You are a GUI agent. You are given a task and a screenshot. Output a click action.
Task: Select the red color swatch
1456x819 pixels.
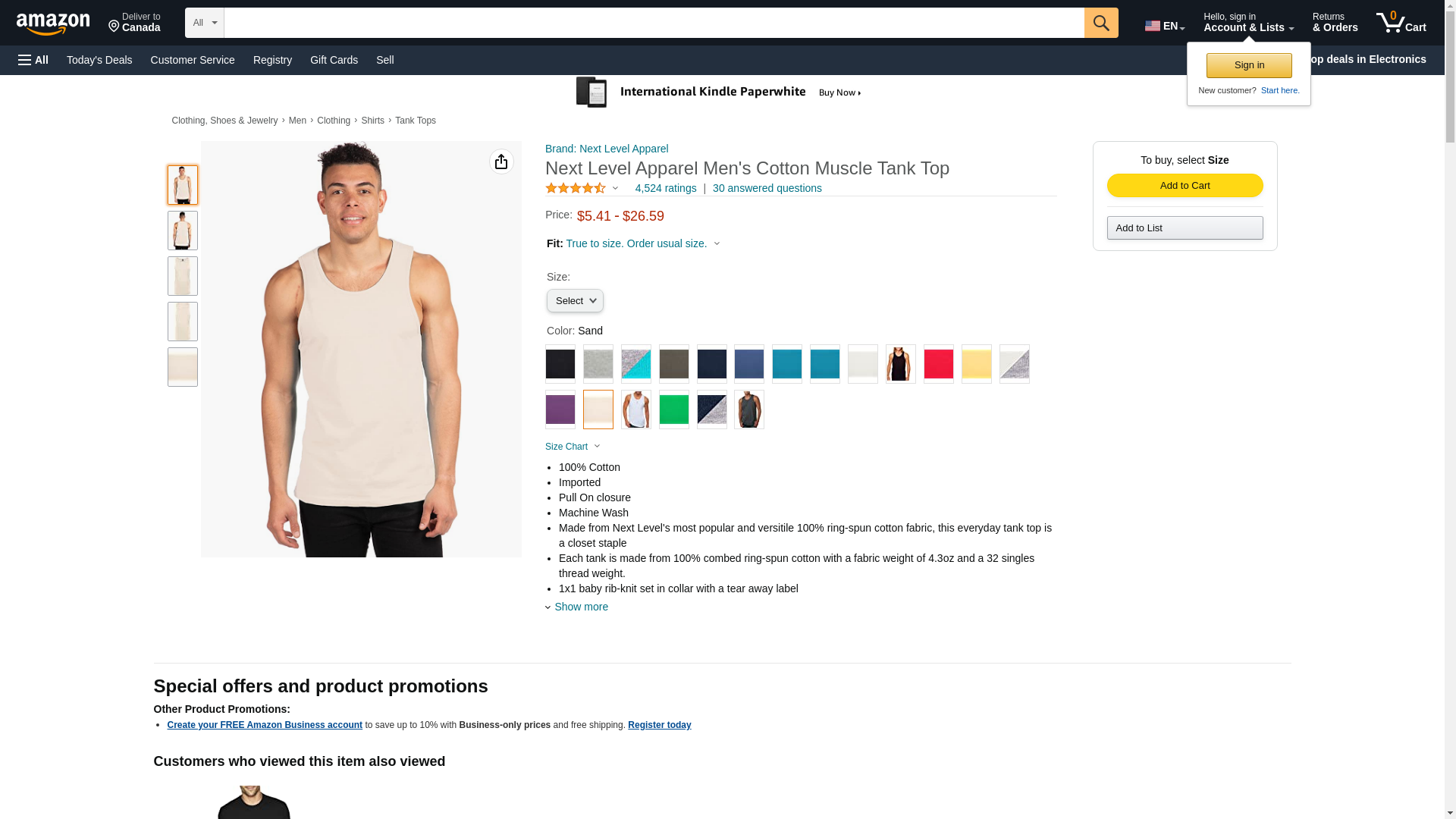938,364
